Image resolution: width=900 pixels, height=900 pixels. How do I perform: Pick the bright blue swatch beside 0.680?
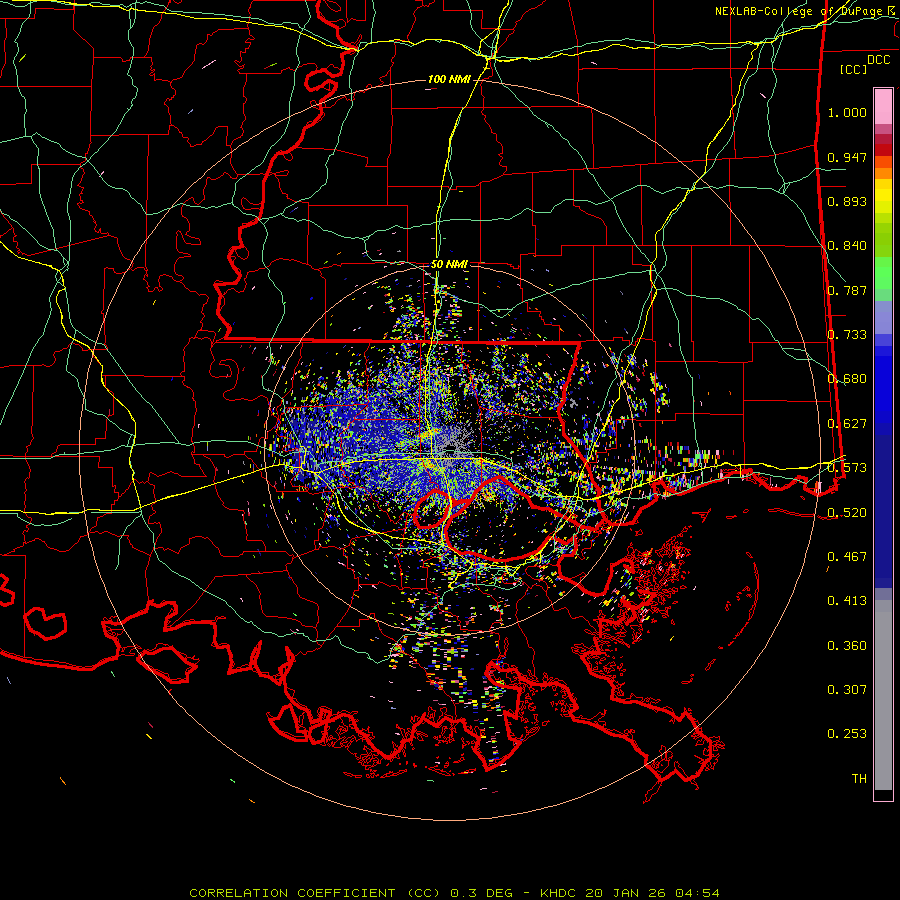coord(883,385)
